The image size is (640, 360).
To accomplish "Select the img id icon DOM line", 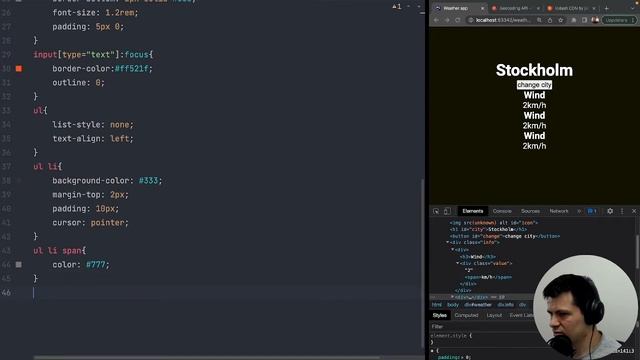I will [493, 223].
